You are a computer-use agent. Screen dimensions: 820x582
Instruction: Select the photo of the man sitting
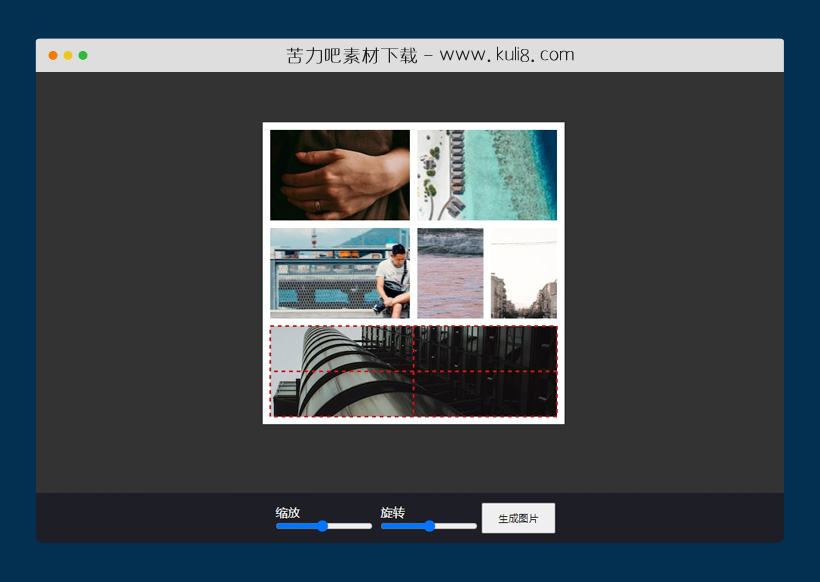tap(340, 273)
